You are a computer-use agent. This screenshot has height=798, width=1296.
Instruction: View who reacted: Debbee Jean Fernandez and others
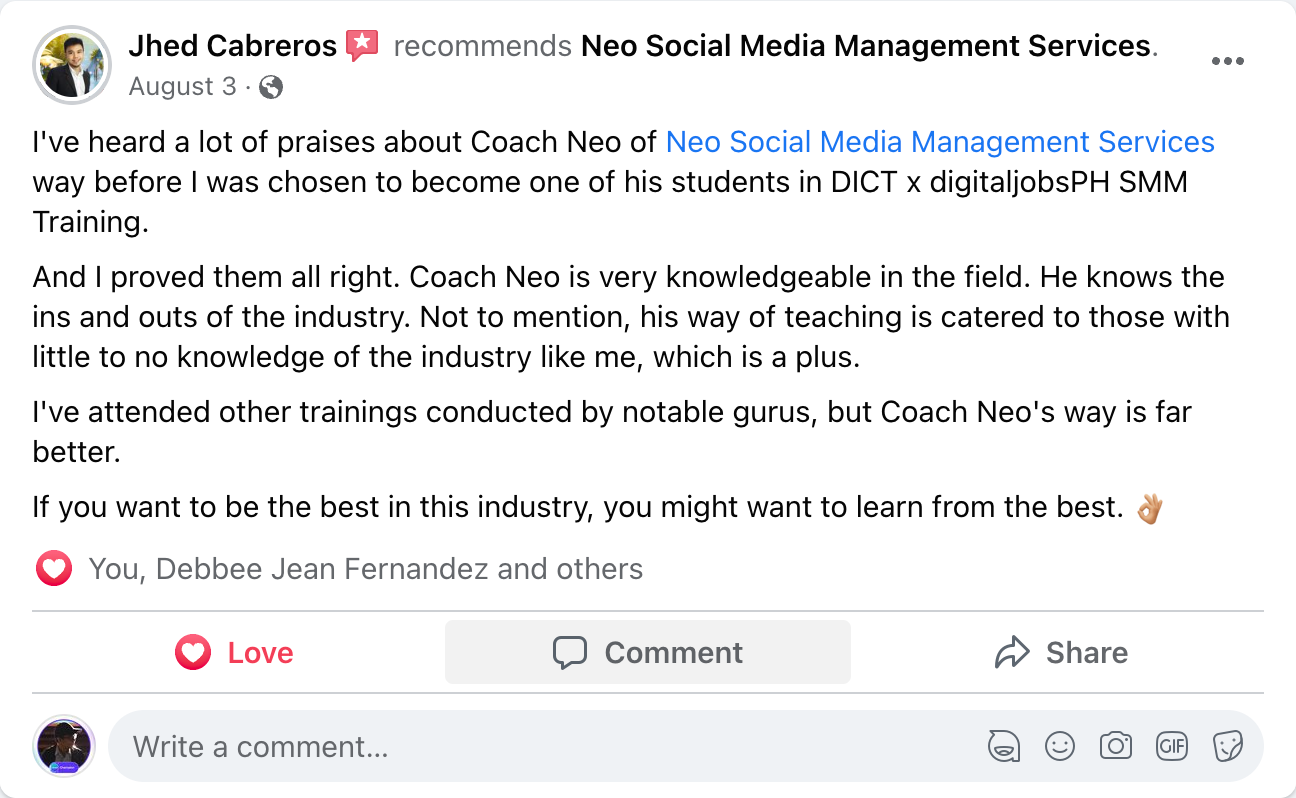(365, 569)
